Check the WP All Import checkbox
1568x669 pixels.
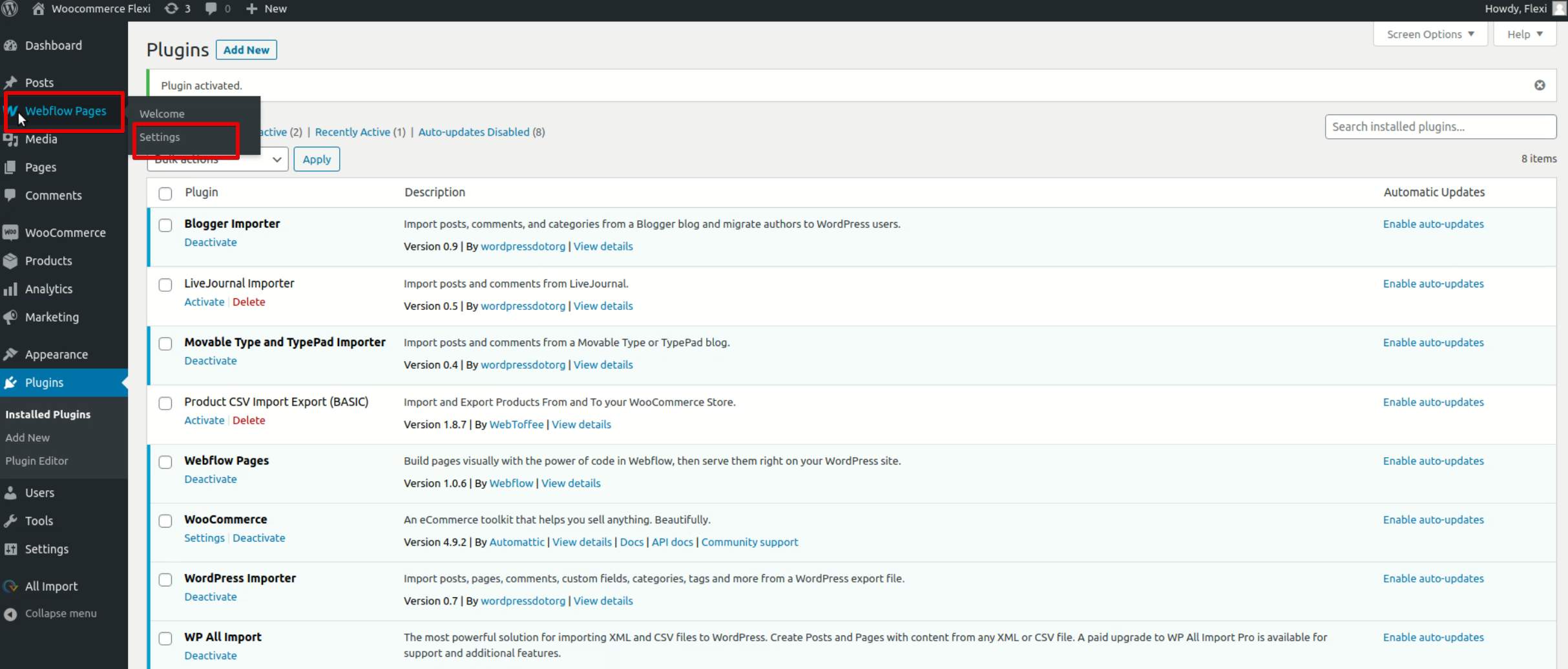[165, 638]
